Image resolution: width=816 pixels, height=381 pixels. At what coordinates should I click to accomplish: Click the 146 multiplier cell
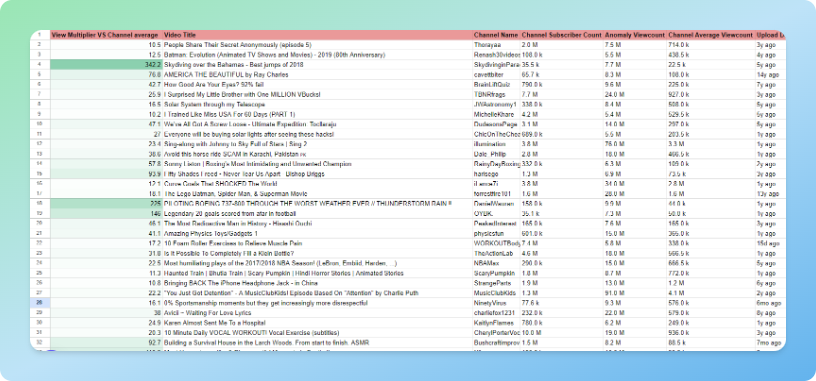tap(106, 213)
